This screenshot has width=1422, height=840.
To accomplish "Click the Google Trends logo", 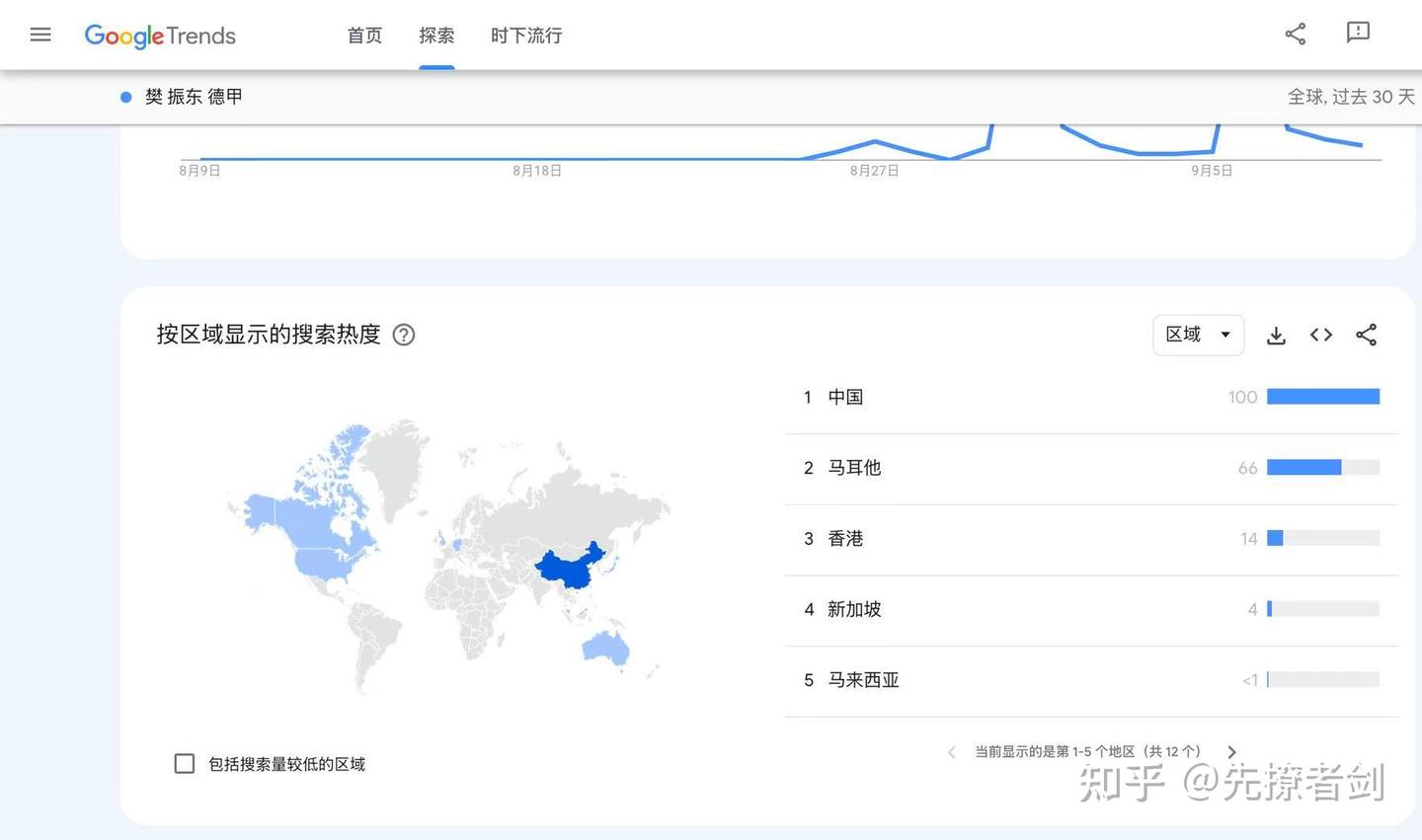I will pyautogui.click(x=160, y=36).
